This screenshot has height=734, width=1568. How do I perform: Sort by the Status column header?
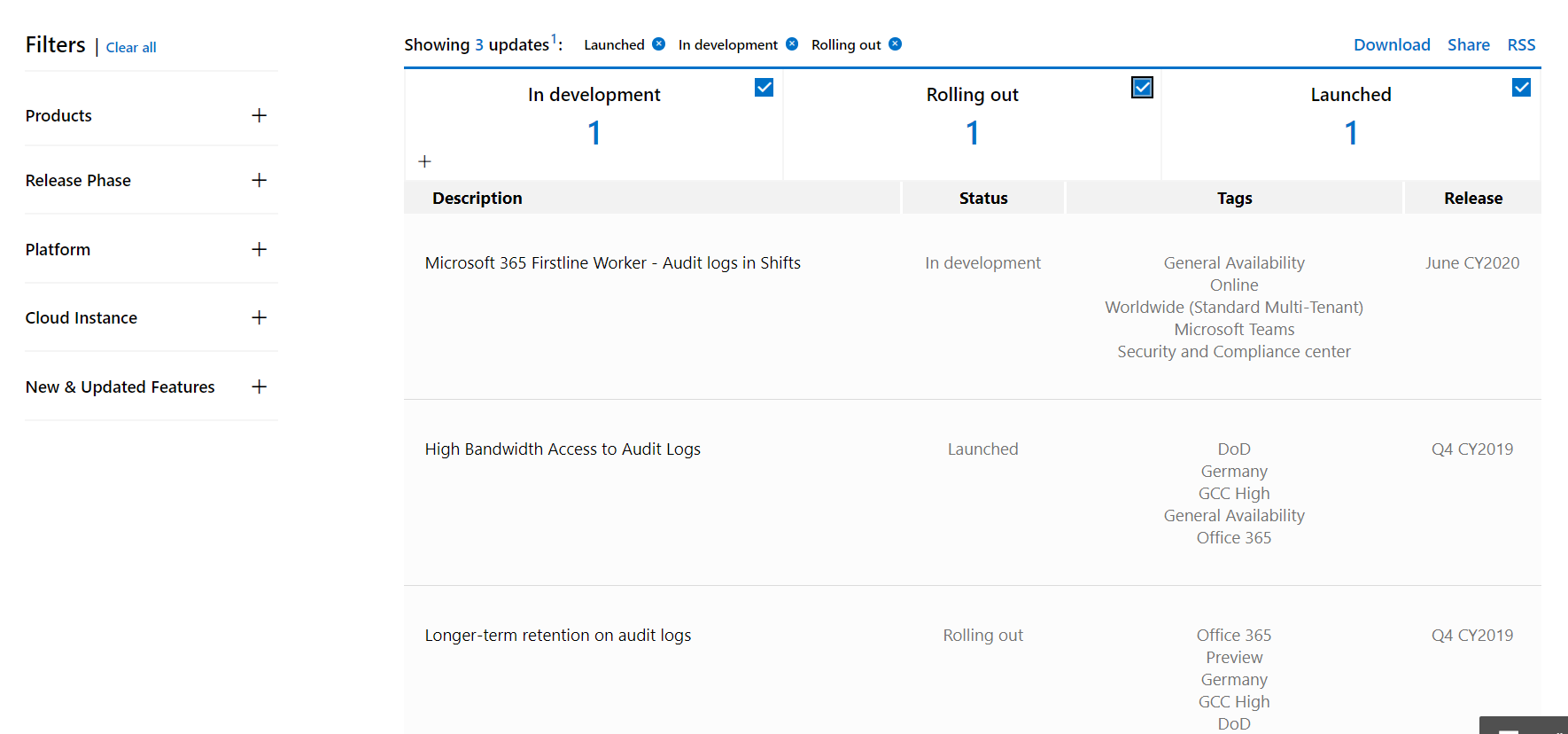[x=983, y=198]
